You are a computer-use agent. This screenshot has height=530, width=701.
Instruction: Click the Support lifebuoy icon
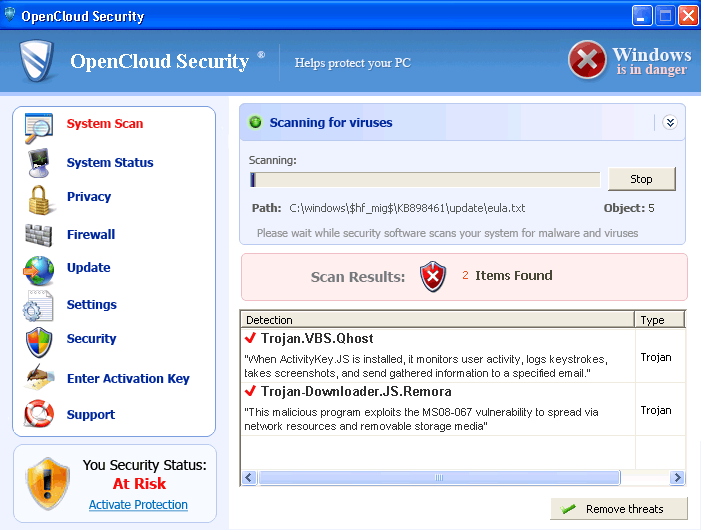(x=39, y=414)
